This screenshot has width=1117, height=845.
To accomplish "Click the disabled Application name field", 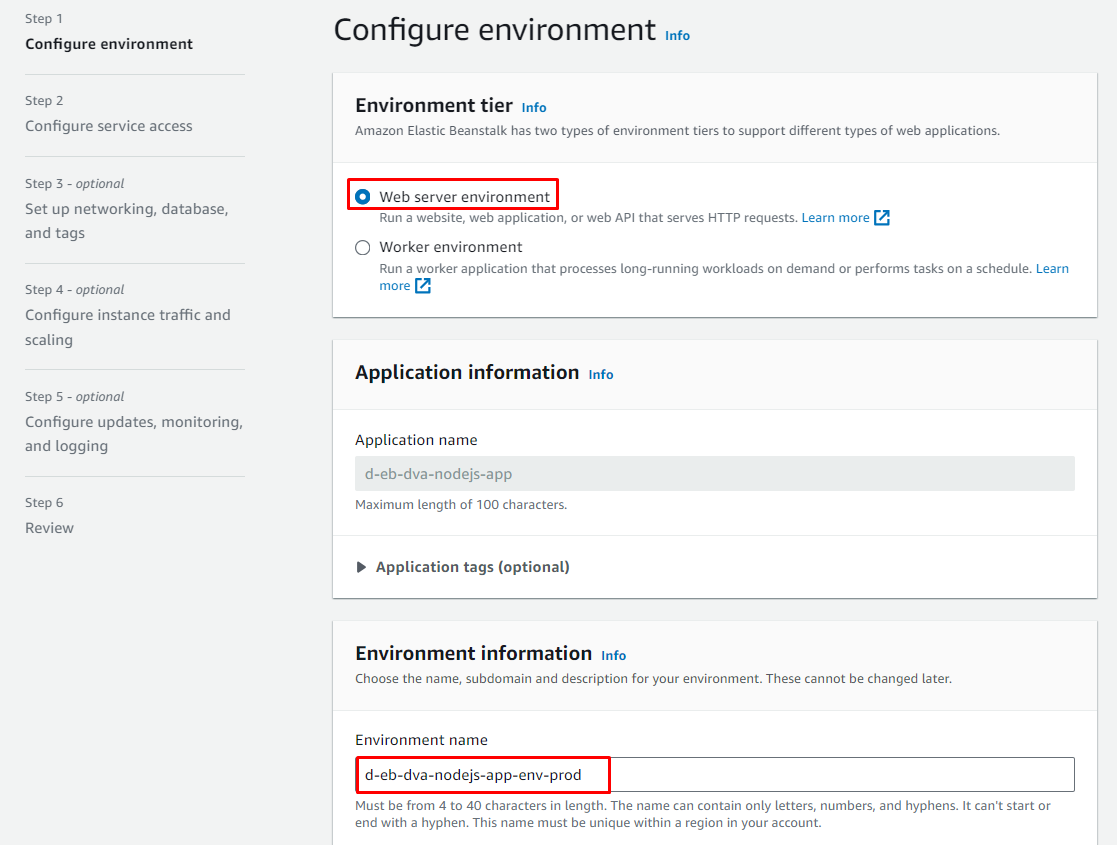I will coord(714,474).
